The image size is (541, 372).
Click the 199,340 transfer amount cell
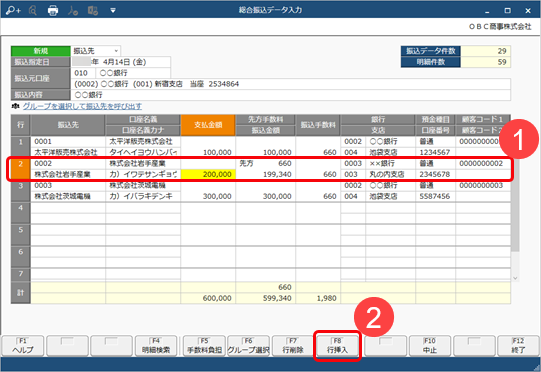tap(265, 174)
